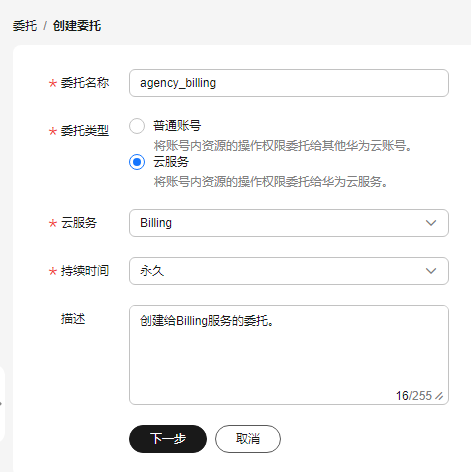Open the 永久 duration dropdown
Screen dimensions: 471x472
(289, 271)
